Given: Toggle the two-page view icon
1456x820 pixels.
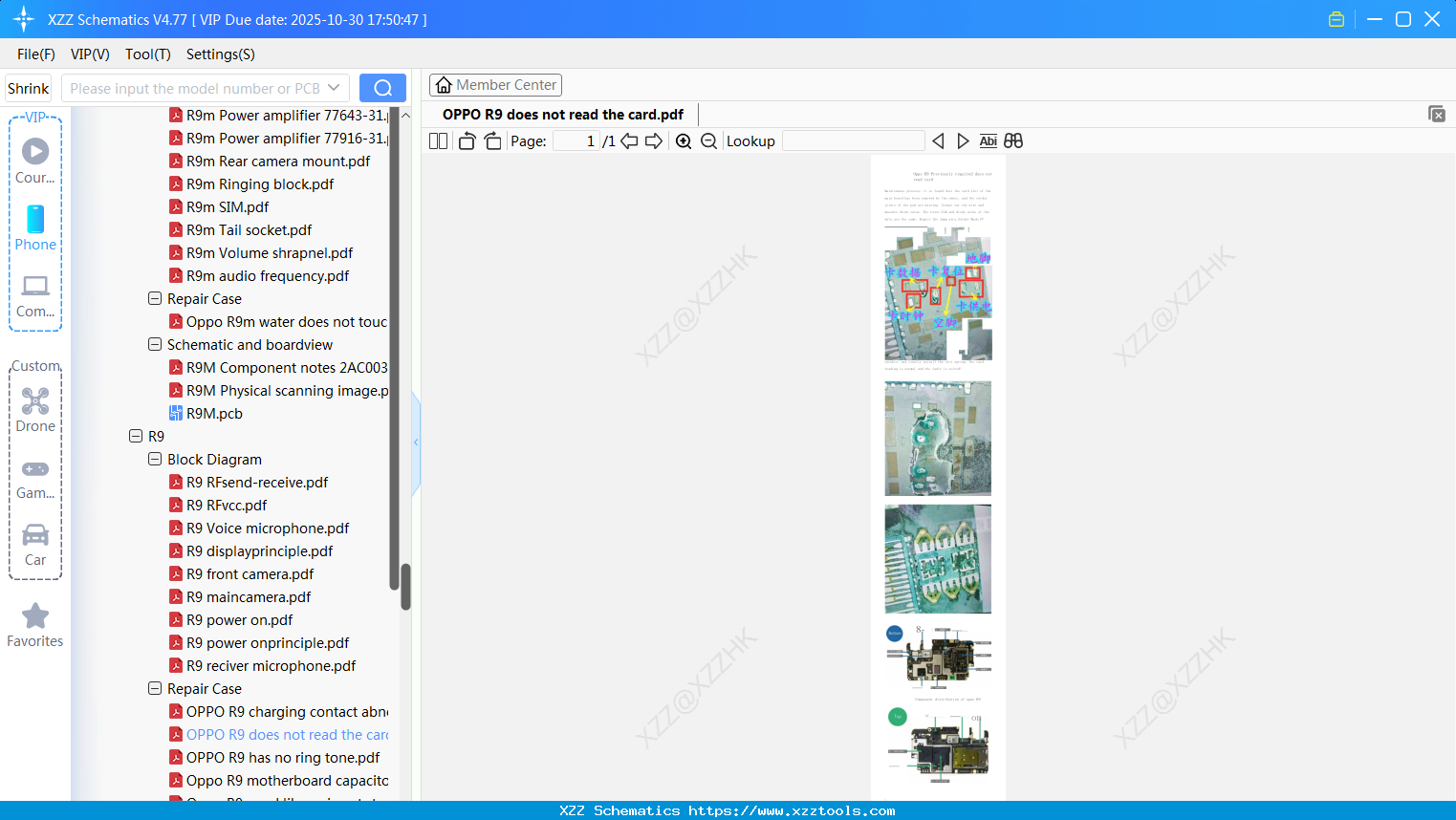Looking at the screenshot, I should click(438, 141).
